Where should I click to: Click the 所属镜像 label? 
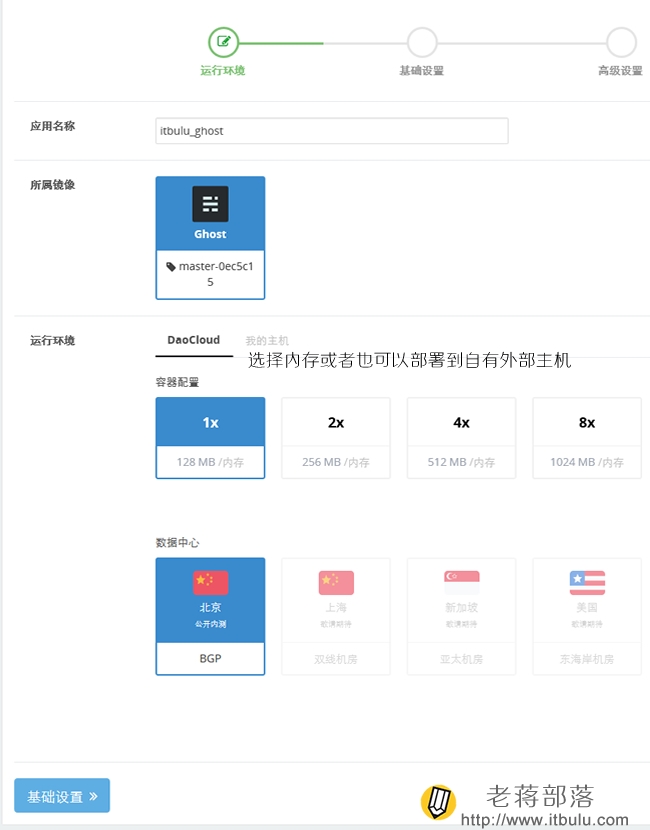click(x=52, y=185)
